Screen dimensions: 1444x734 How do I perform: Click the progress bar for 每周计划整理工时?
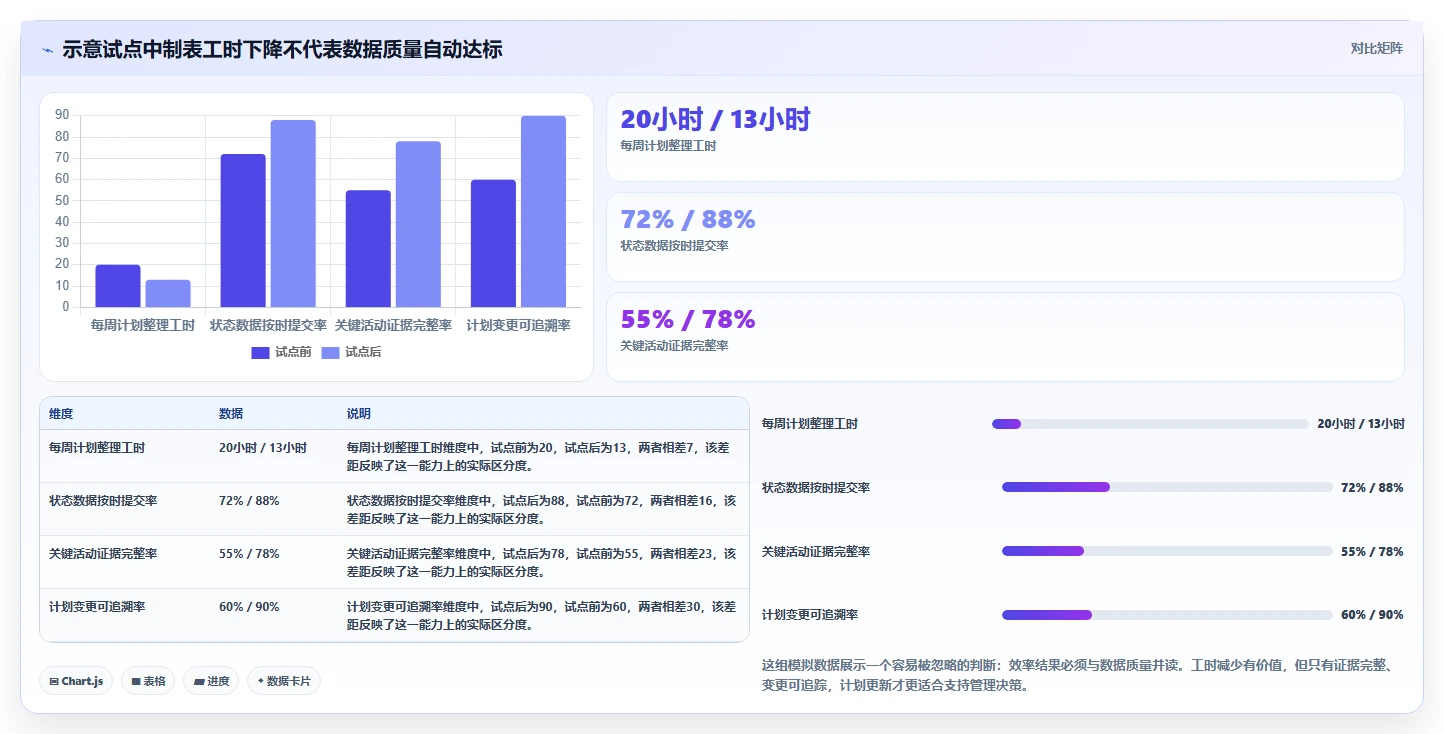(1150, 424)
